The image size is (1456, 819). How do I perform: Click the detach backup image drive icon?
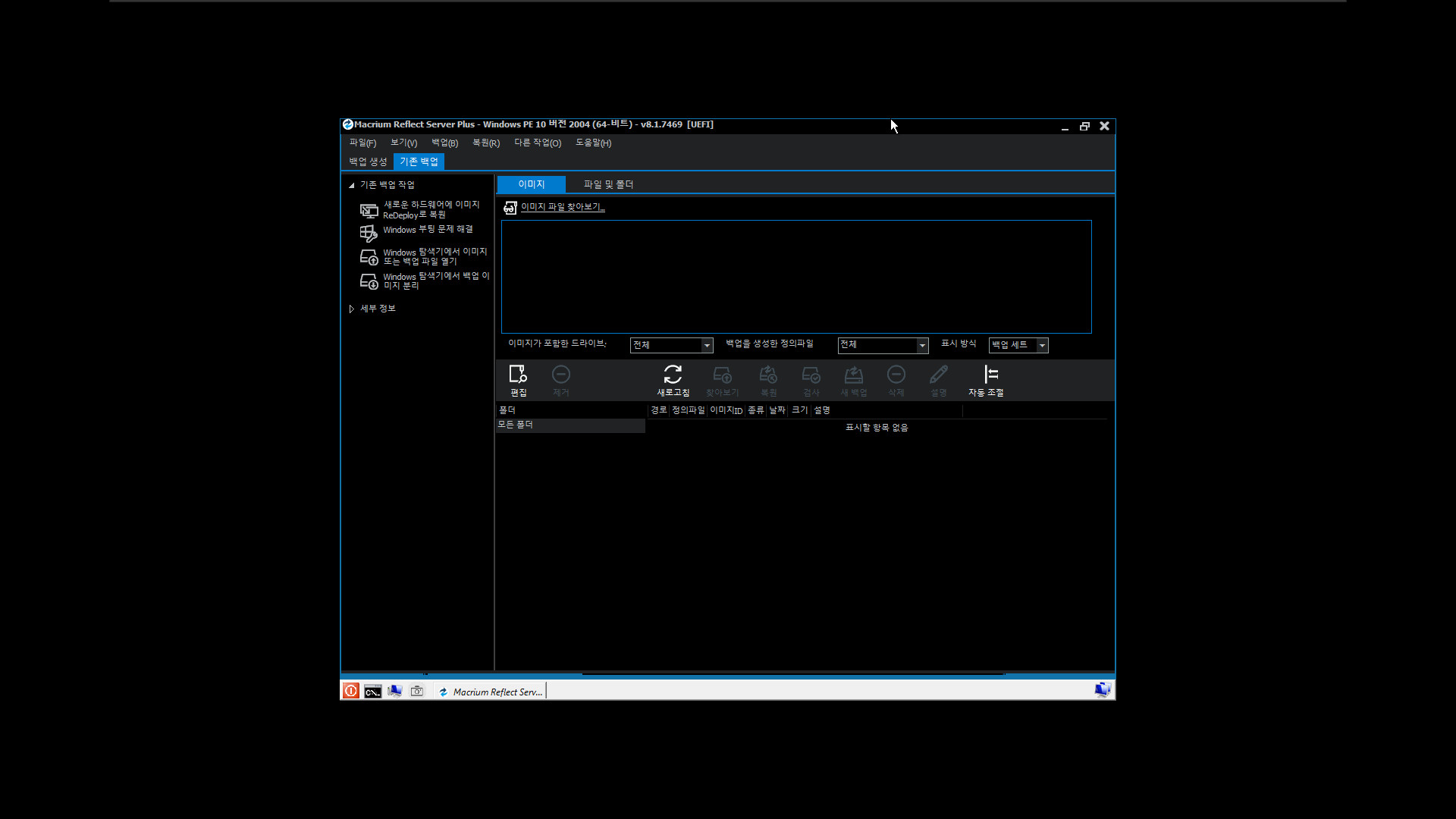(369, 281)
